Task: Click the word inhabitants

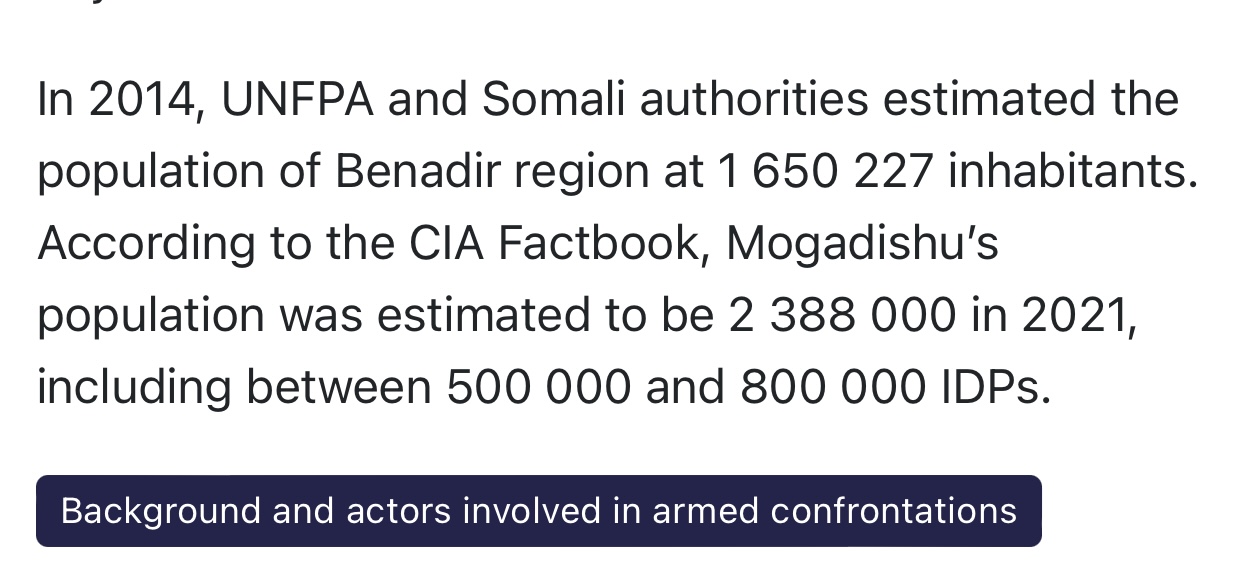Action: click(1072, 172)
